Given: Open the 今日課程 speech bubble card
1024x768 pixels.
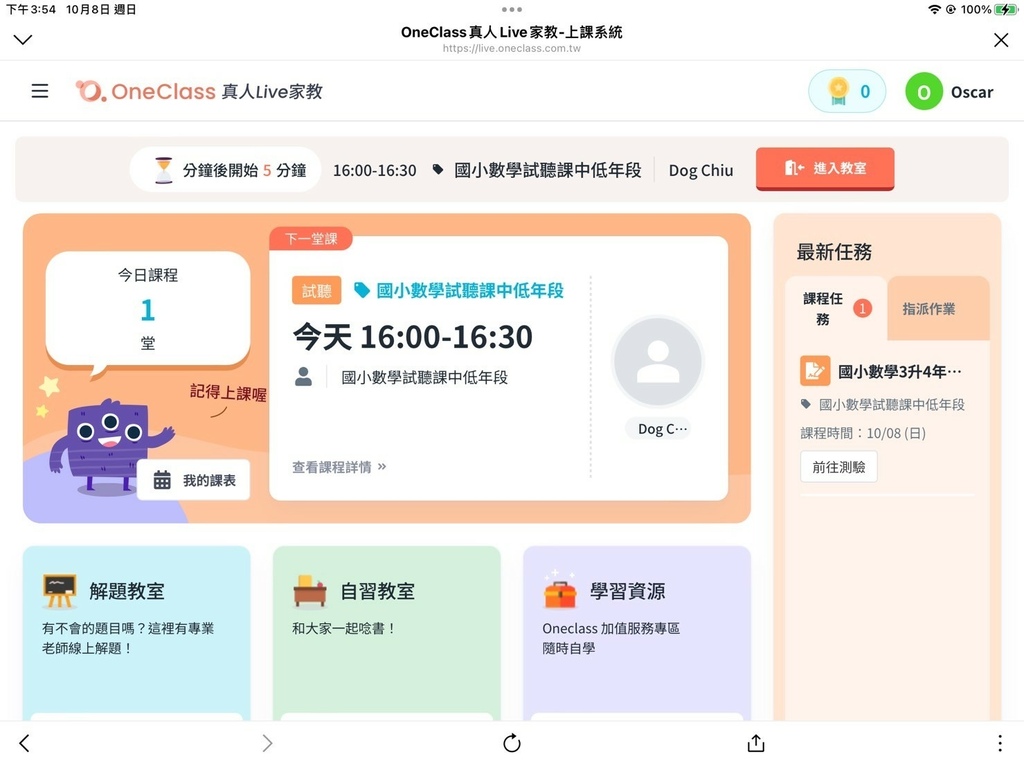Looking at the screenshot, I should pyautogui.click(x=148, y=309).
